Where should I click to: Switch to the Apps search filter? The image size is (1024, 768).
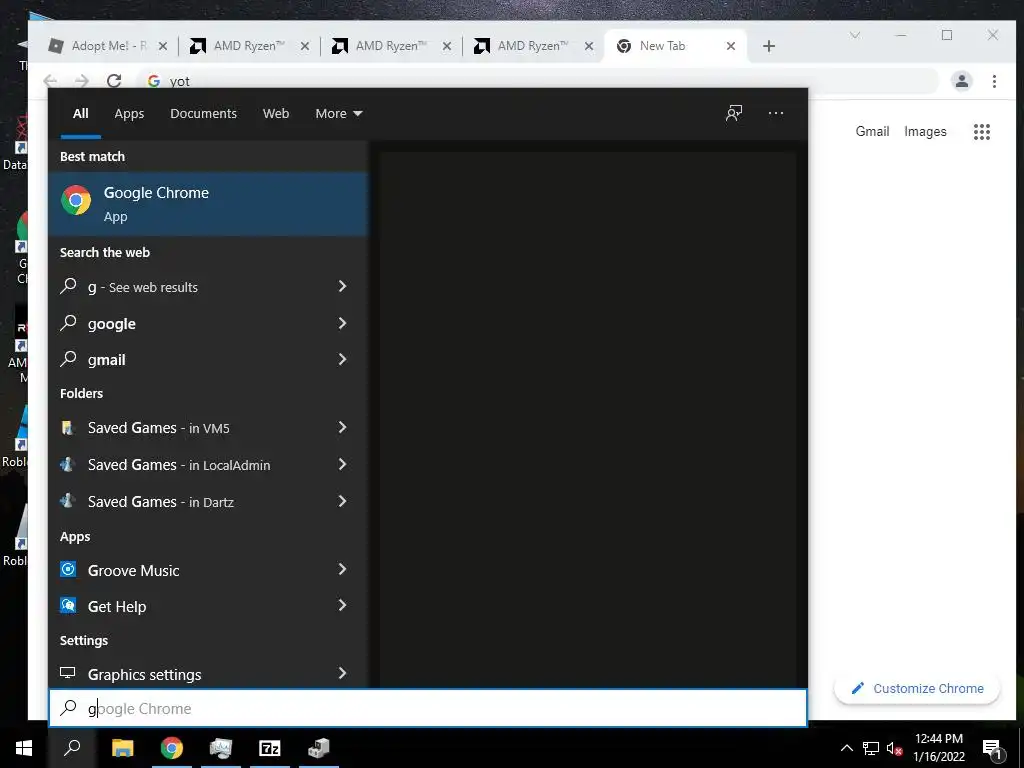pyautogui.click(x=129, y=114)
